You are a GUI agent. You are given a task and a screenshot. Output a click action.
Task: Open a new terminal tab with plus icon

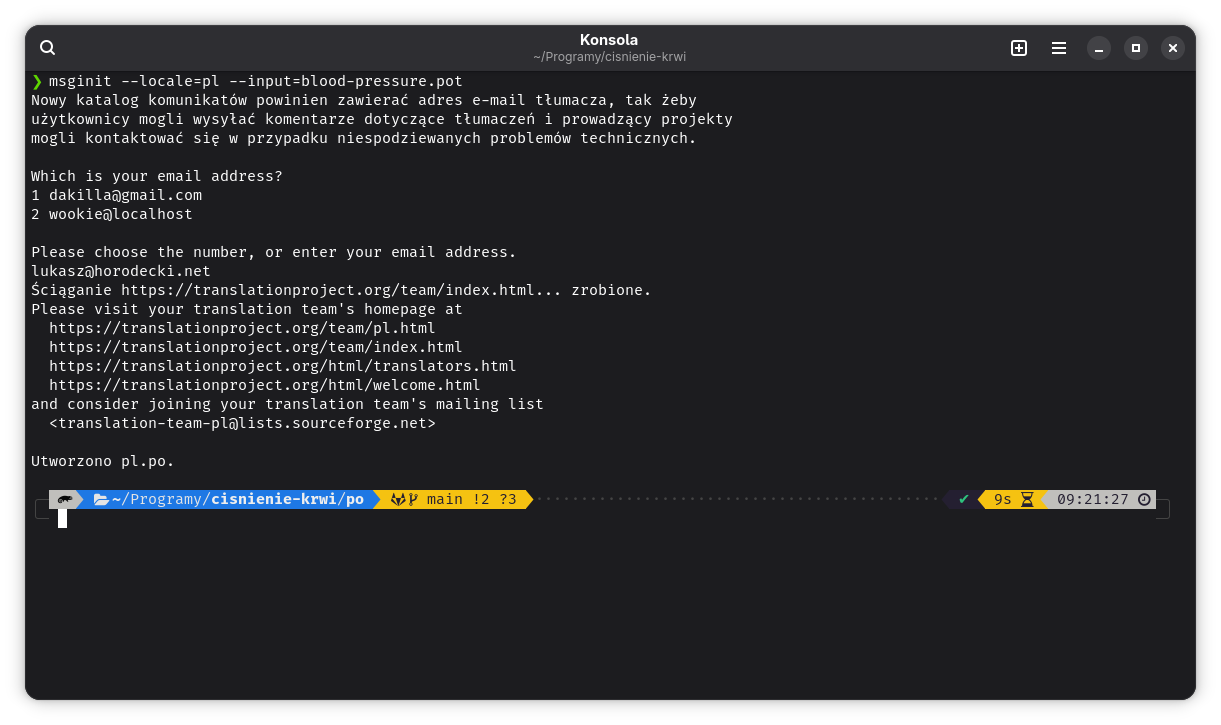[1019, 48]
